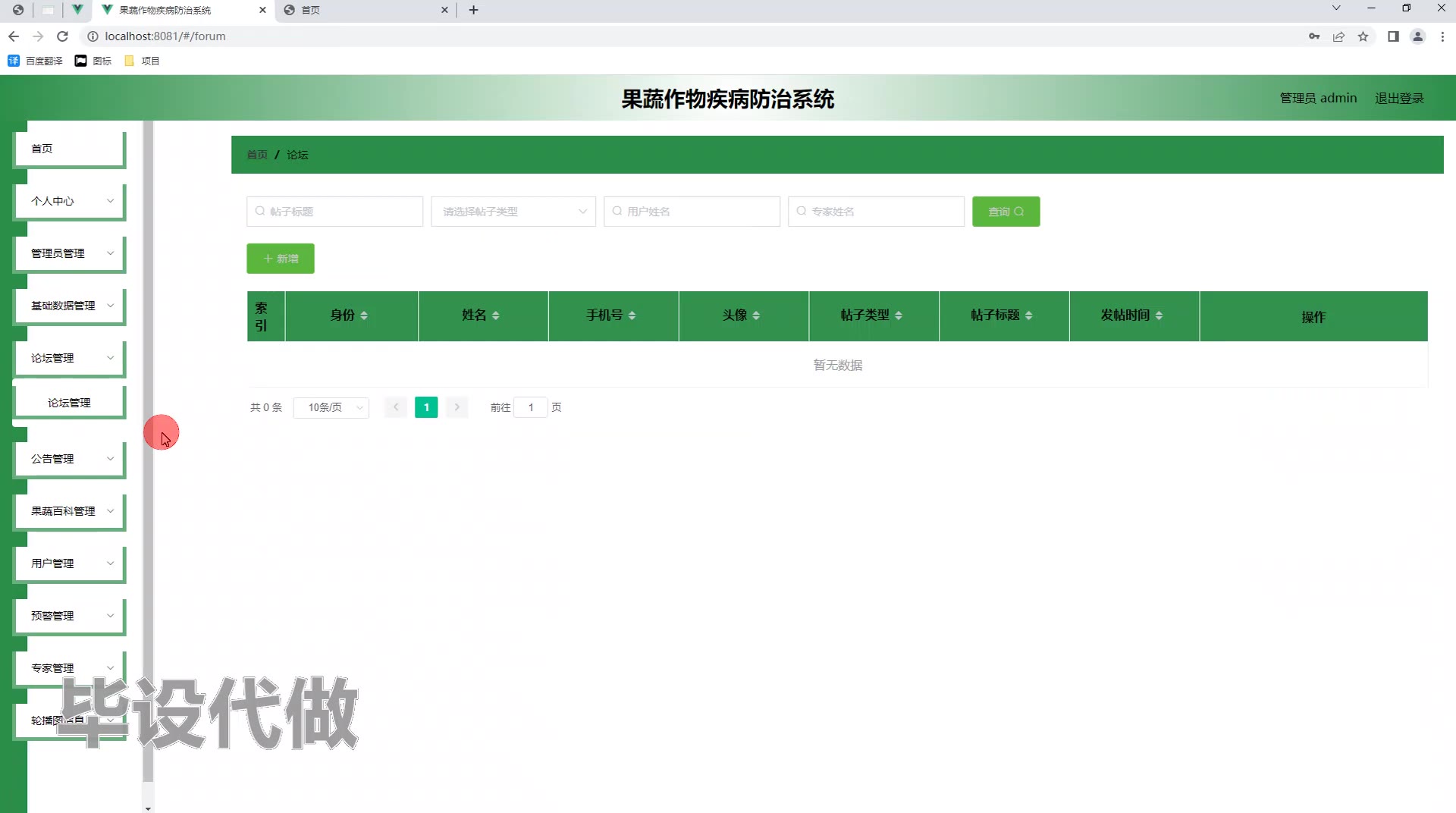Sort table by 头像 column
Screen dimensions: 1456x813
click(756, 315)
